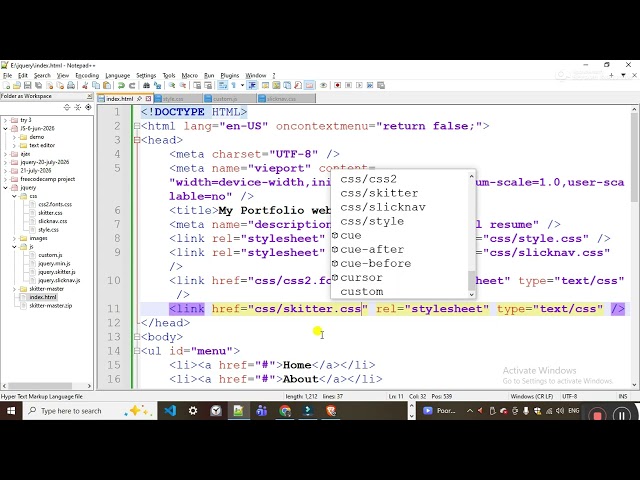Click the workspace panel horizontal scrollbar thumb
Image resolution: width=640 pixels, height=480 pixels.
point(40,386)
